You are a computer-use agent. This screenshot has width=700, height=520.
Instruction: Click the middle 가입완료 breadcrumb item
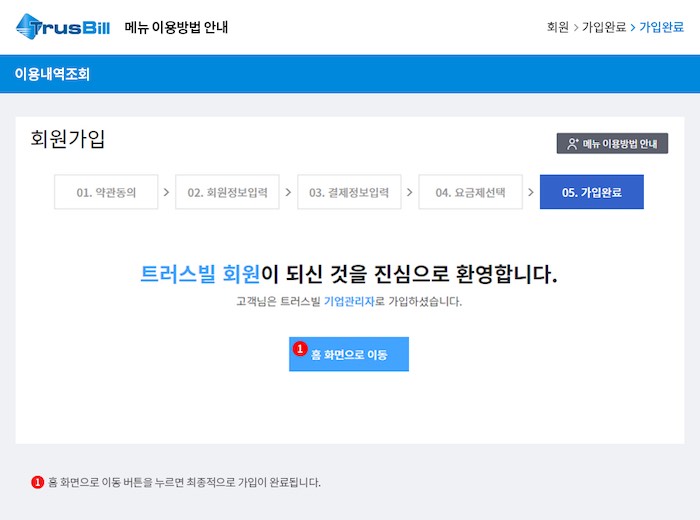pos(604,27)
